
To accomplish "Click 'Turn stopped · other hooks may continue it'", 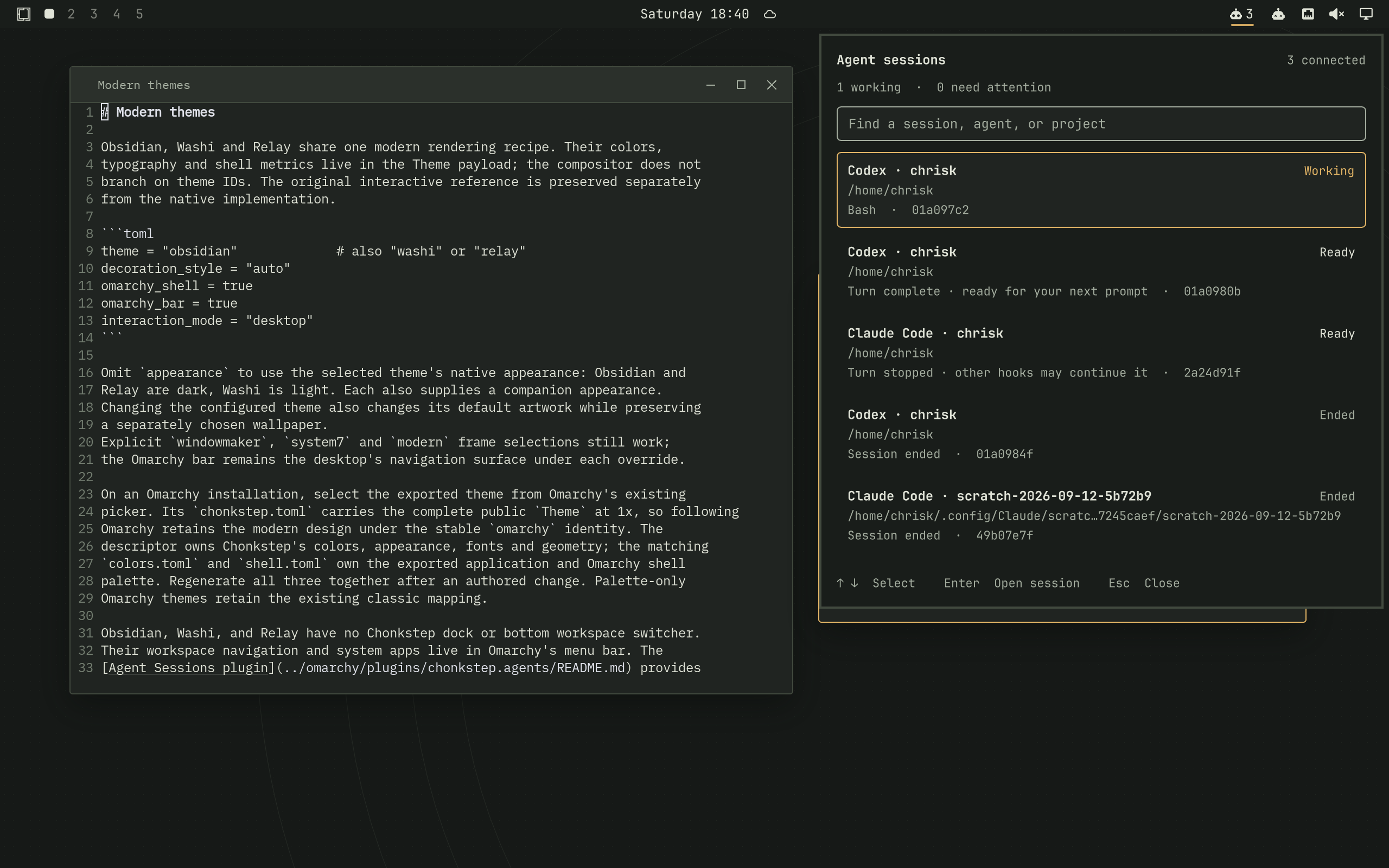I will point(998,373).
